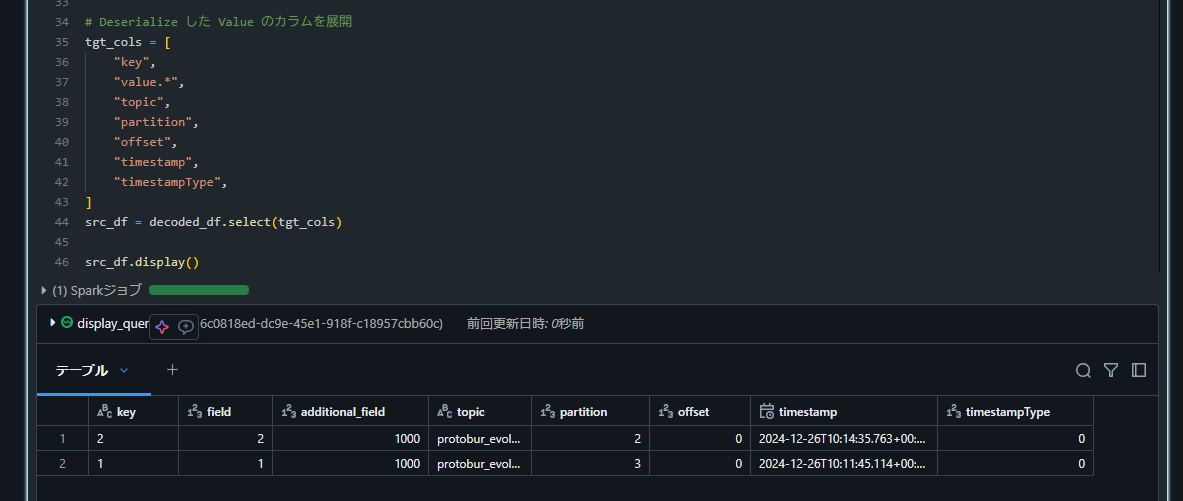
Task: Expand the Spark jobs section
Action: point(44,290)
